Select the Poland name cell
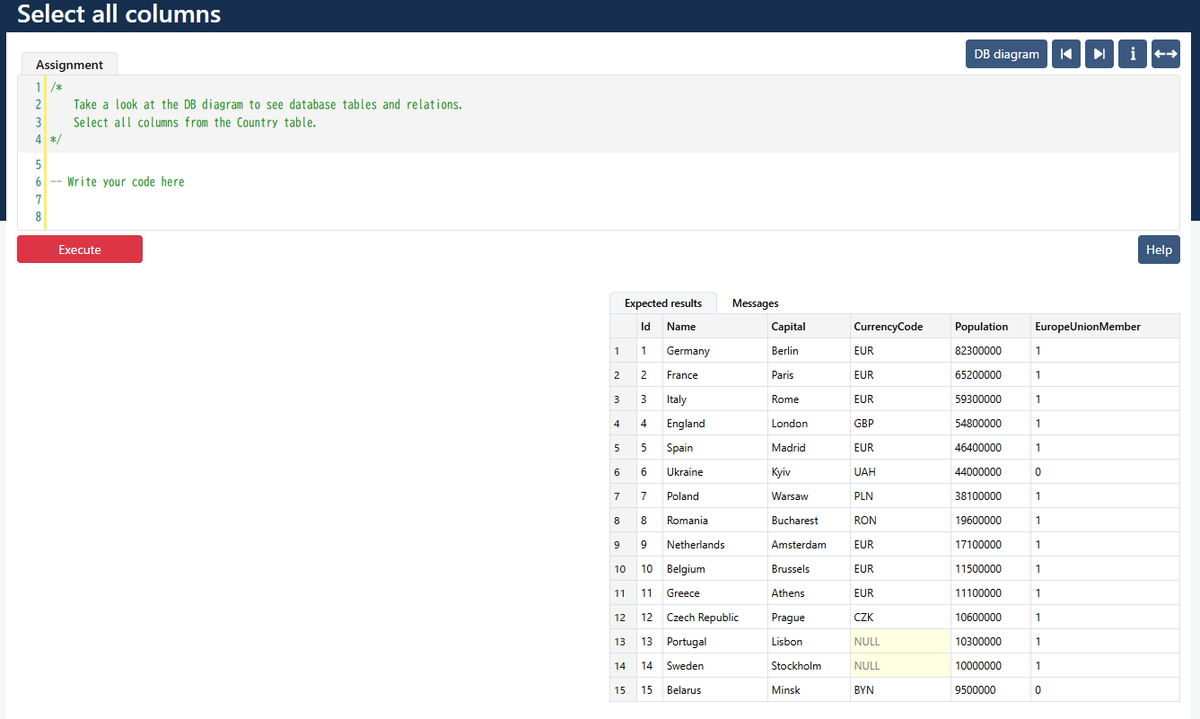Image resolution: width=1200 pixels, height=719 pixels. click(715, 496)
